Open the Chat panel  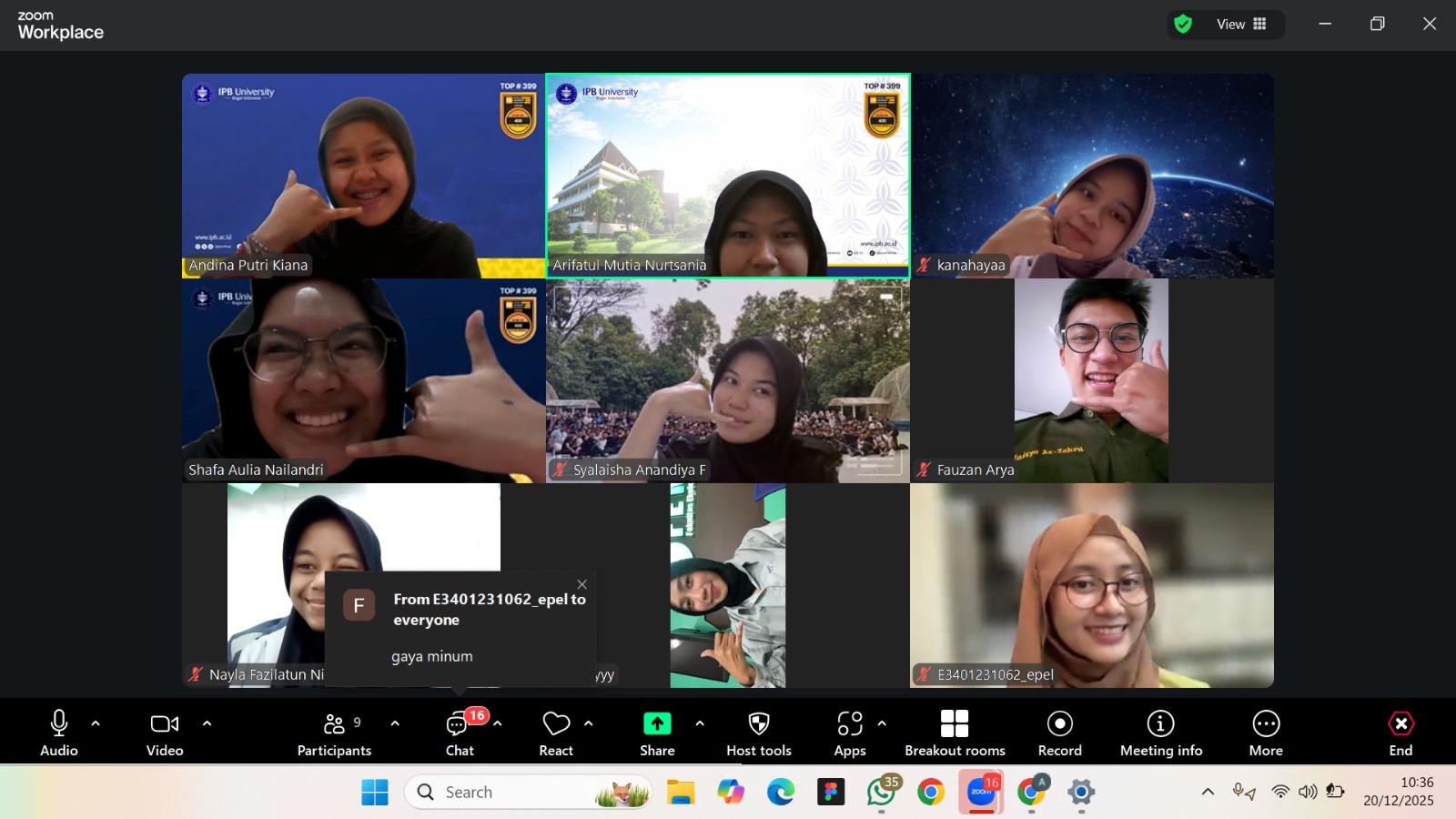460,732
